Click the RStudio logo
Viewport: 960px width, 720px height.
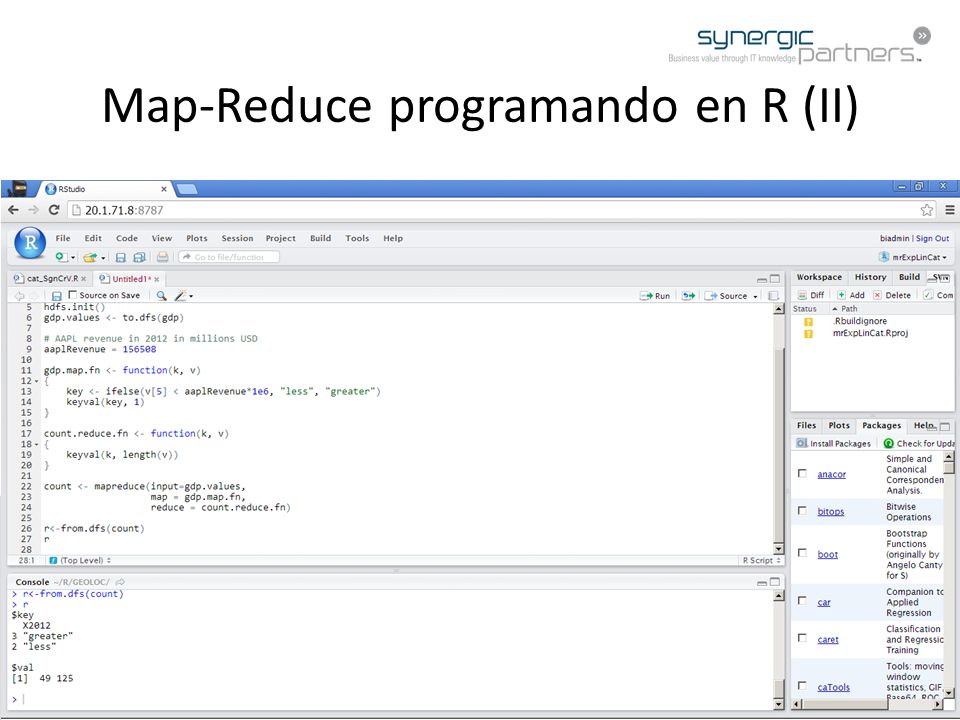pyautogui.click(x=30, y=243)
